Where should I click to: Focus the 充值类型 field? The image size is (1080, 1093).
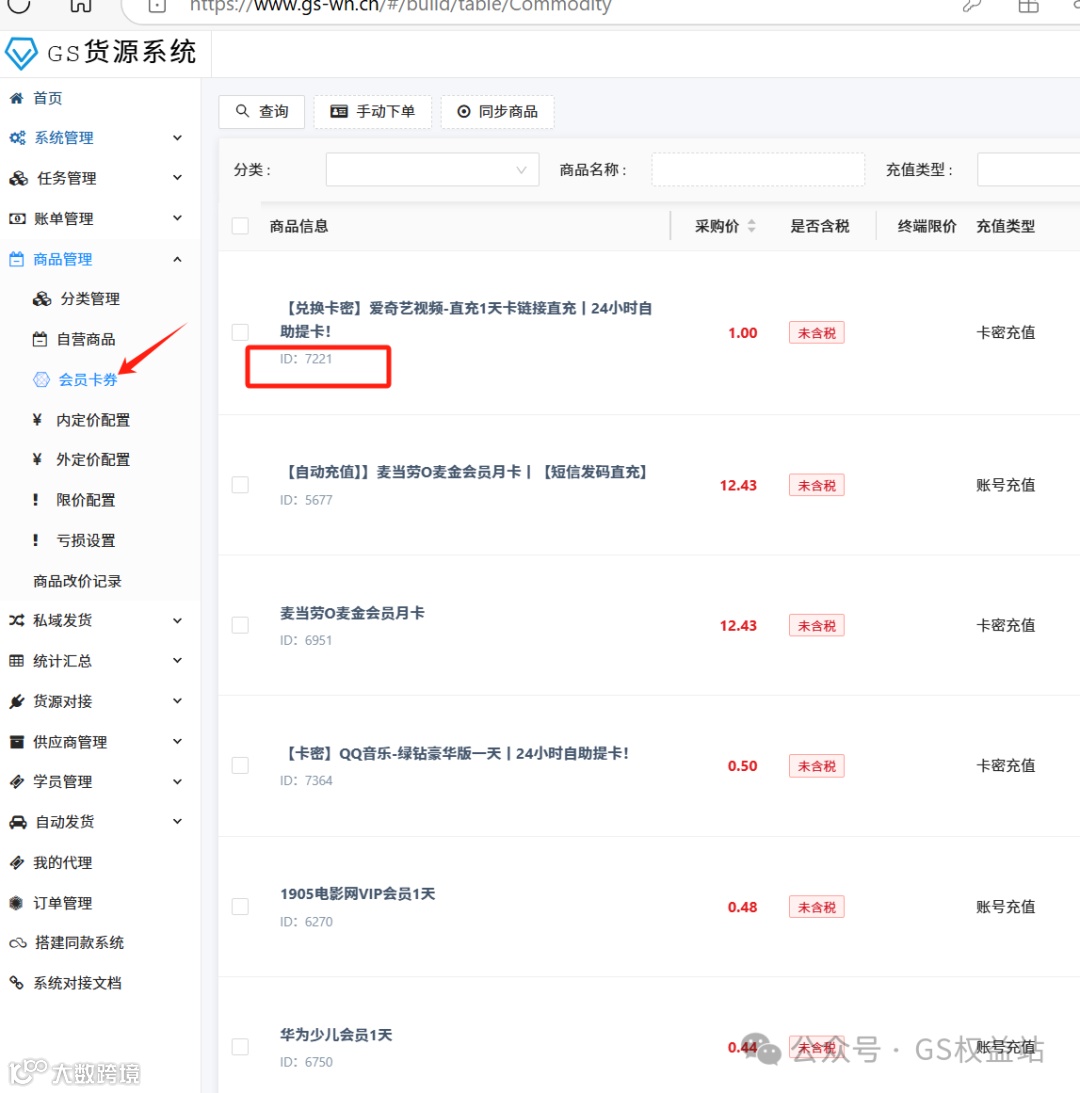tap(1028, 169)
